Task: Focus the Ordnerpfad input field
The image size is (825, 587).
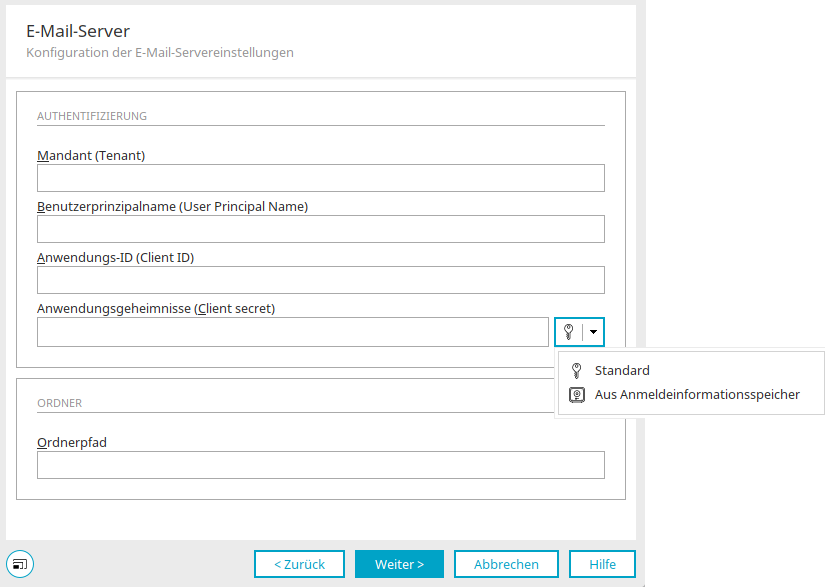Action: (320, 465)
